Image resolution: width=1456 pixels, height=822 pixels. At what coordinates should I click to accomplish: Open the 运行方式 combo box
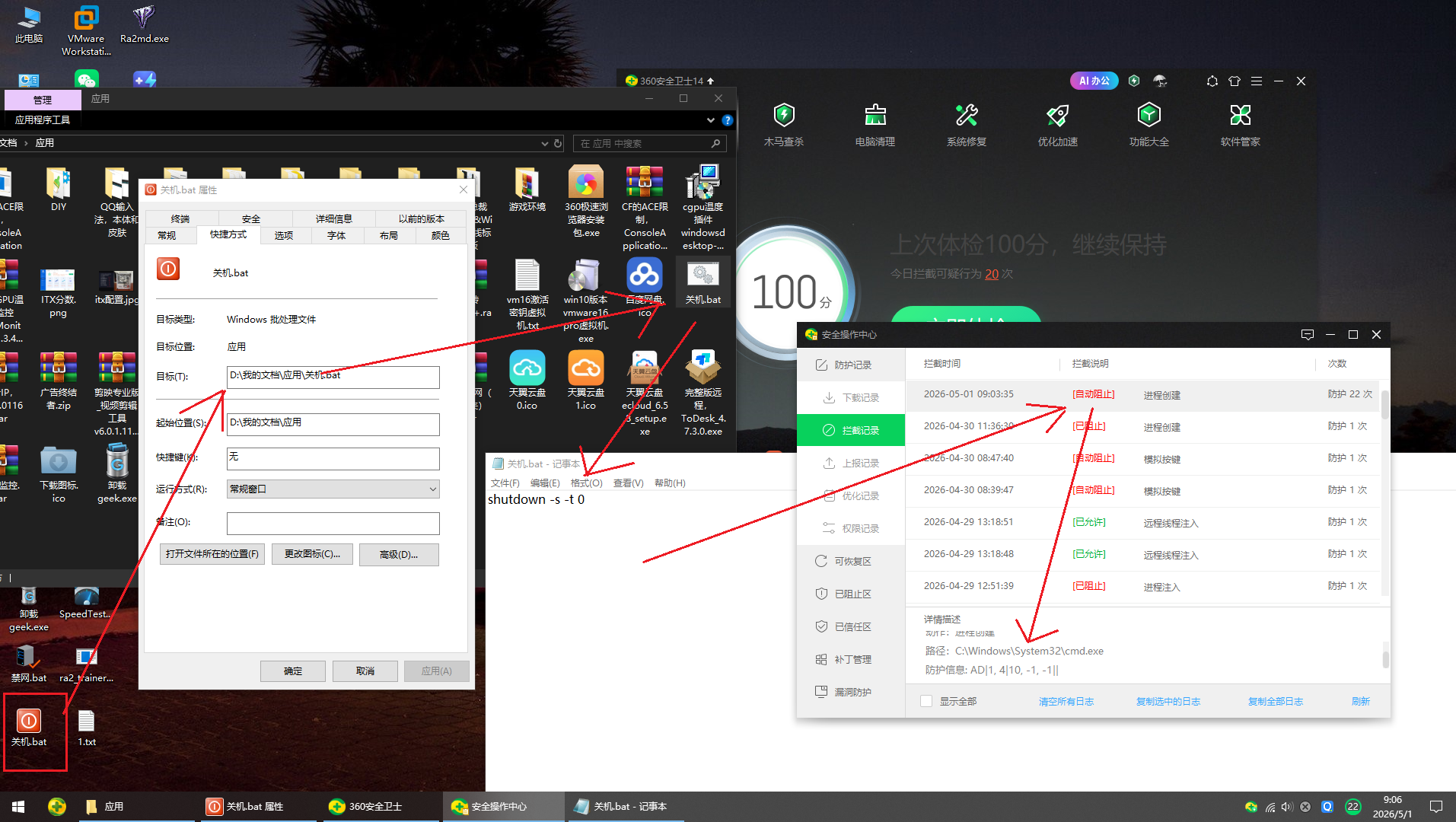coord(333,489)
